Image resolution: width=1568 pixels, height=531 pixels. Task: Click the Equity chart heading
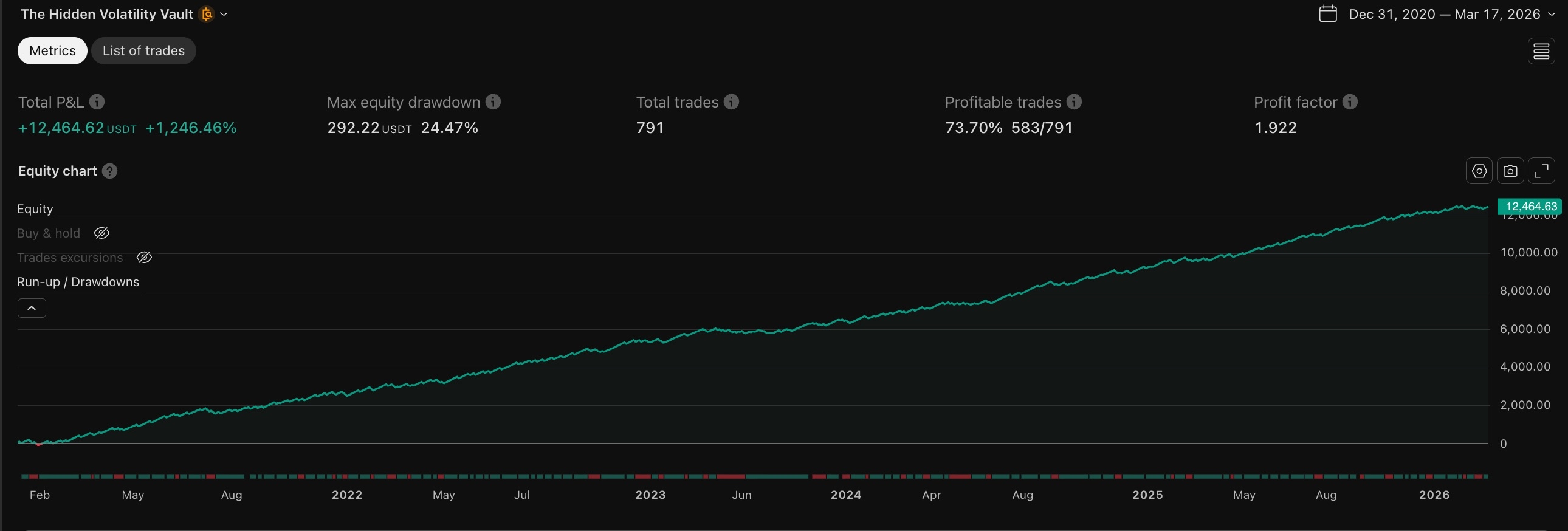pos(57,171)
